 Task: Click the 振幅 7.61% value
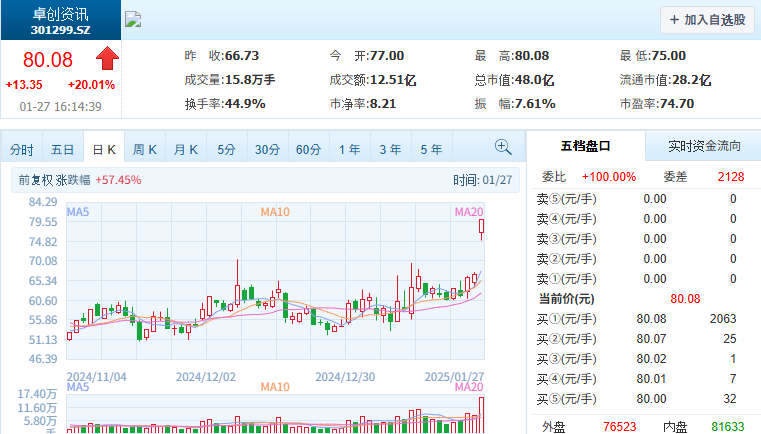click(x=535, y=104)
